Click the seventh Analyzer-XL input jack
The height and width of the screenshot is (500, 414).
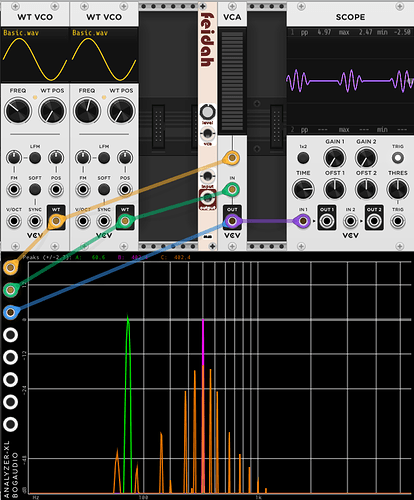click(11, 402)
